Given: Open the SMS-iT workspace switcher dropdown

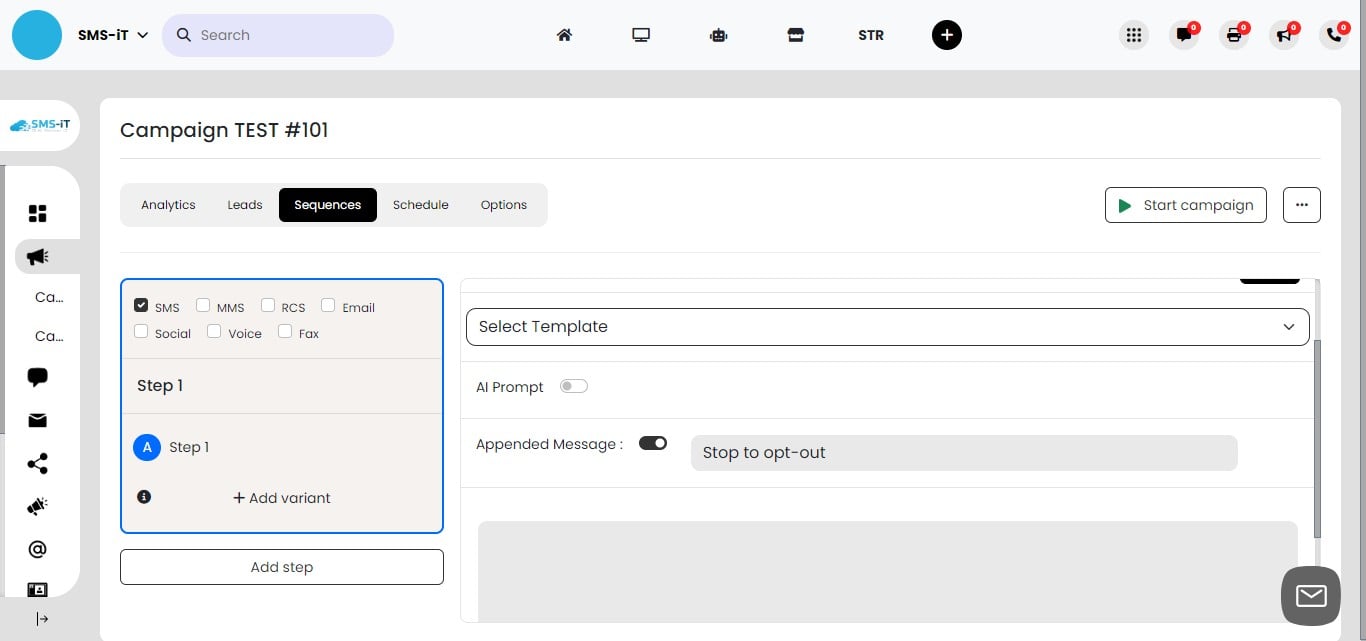Looking at the screenshot, I should tap(113, 34).
